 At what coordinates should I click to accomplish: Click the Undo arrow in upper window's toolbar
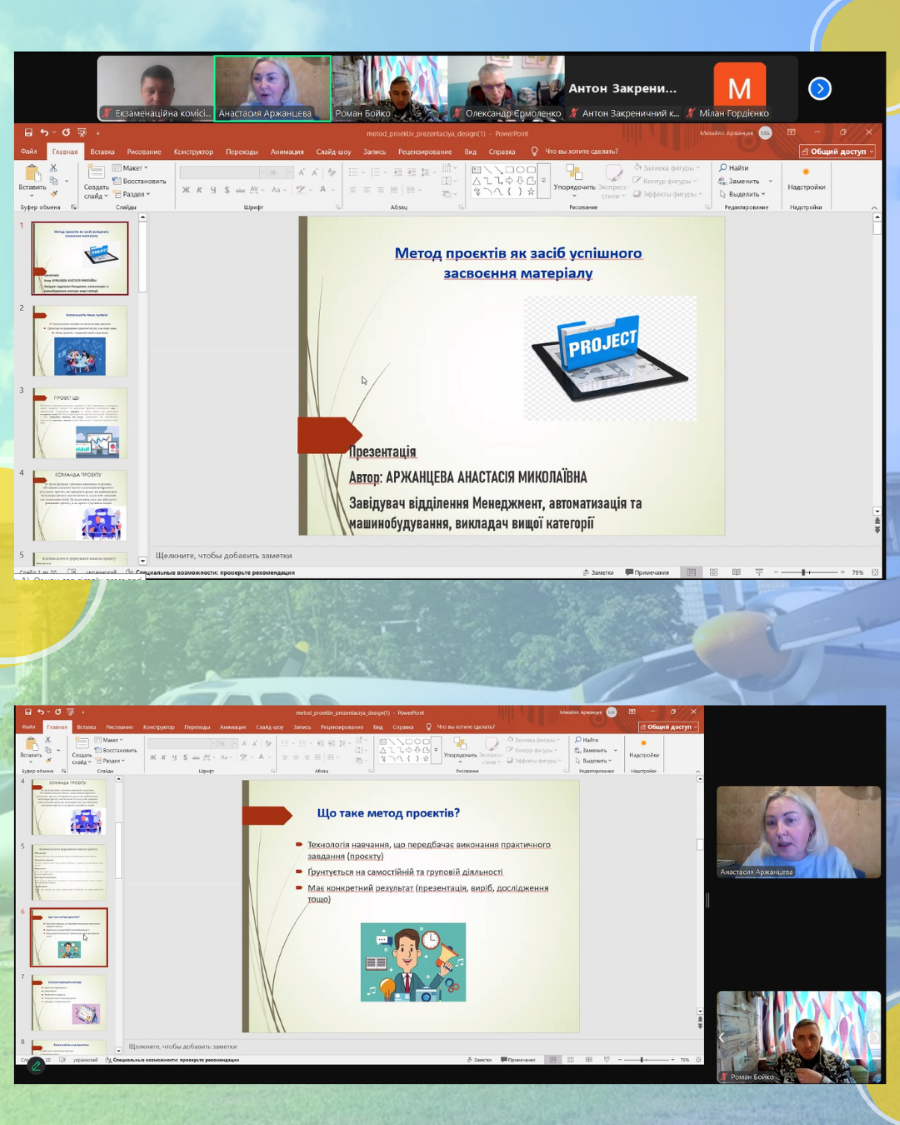pyautogui.click(x=46, y=132)
